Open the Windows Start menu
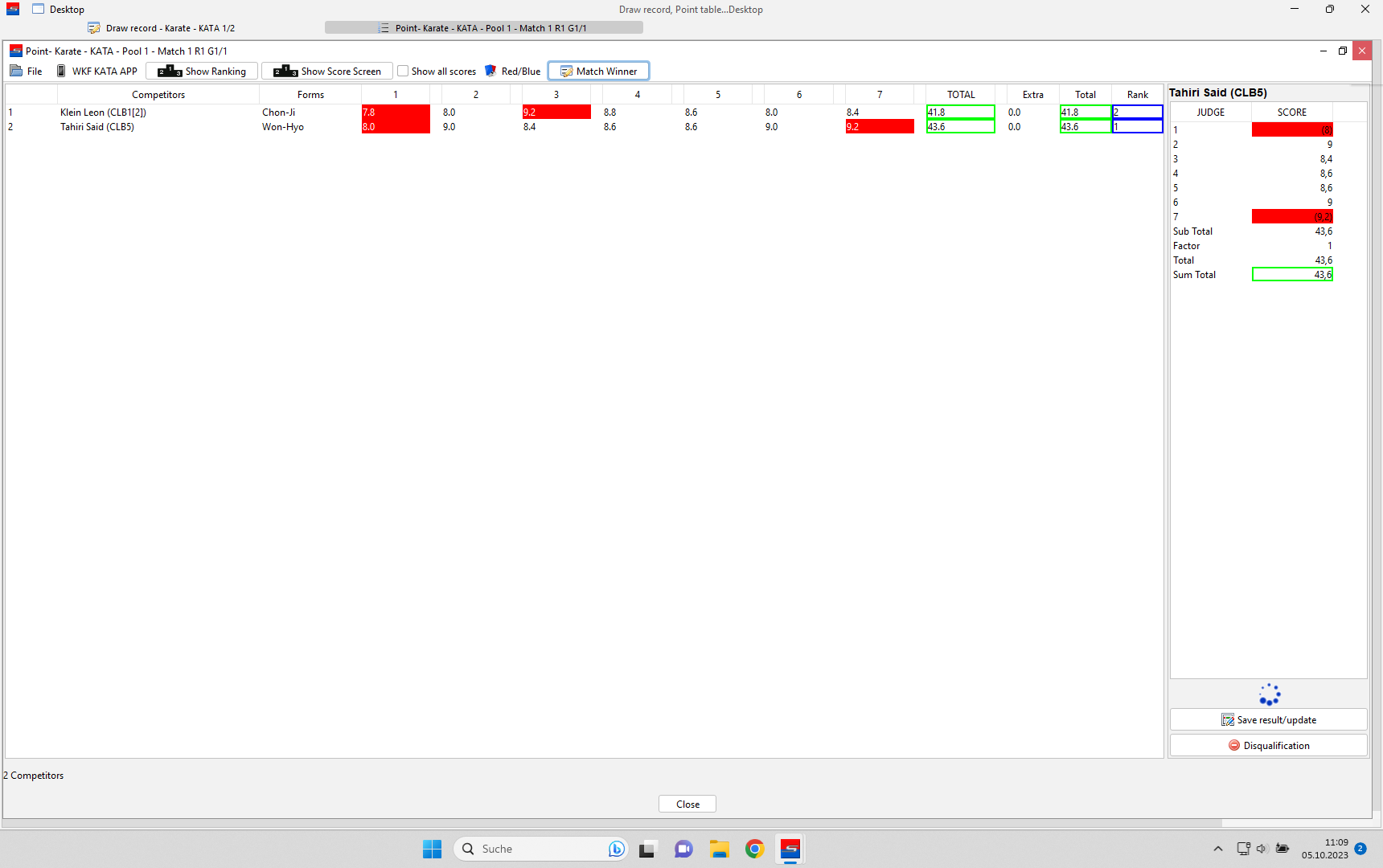This screenshot has height=868, width=1383. pos(432,849)
